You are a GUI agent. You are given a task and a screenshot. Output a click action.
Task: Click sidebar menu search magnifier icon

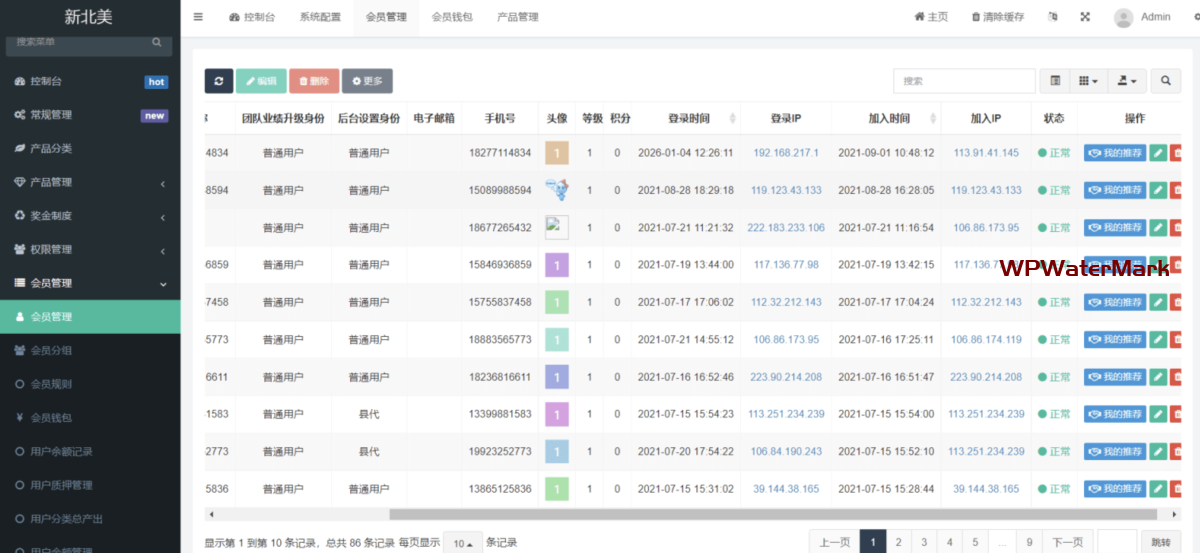pos(157,43)
